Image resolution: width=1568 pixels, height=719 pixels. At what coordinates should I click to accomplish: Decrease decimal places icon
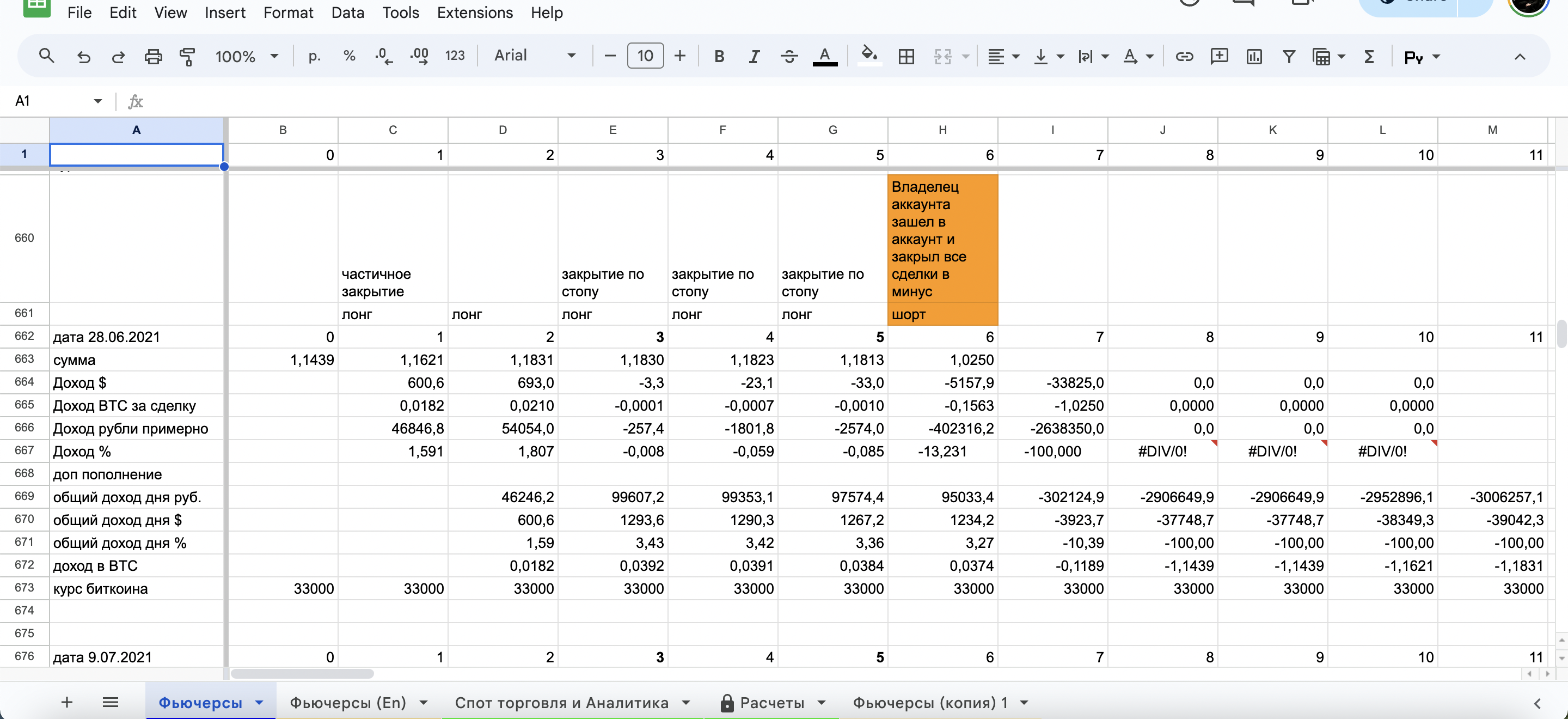coord(383,56)
